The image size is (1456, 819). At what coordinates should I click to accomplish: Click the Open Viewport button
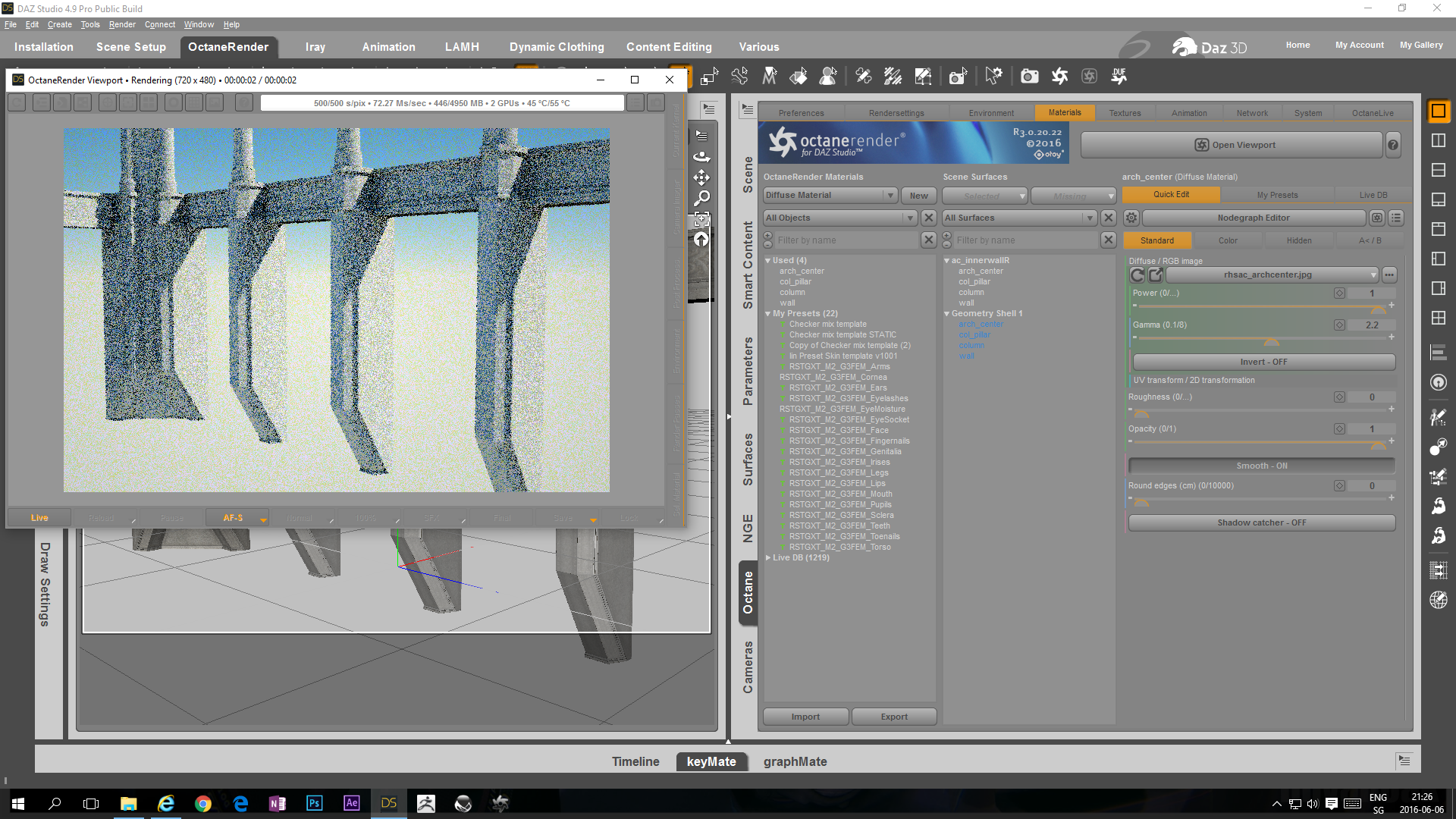tap(1233, 145)
